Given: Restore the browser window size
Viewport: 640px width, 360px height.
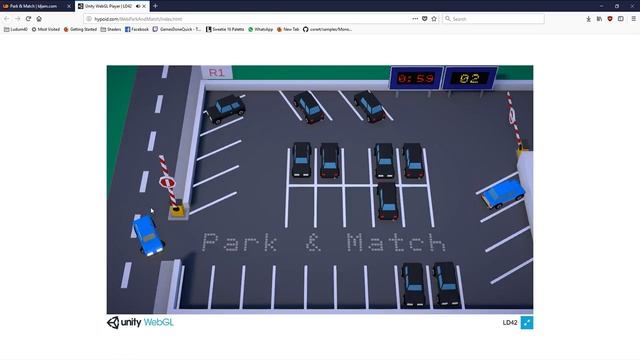Looking at the screenshot, I should click(x=617, y=6).
